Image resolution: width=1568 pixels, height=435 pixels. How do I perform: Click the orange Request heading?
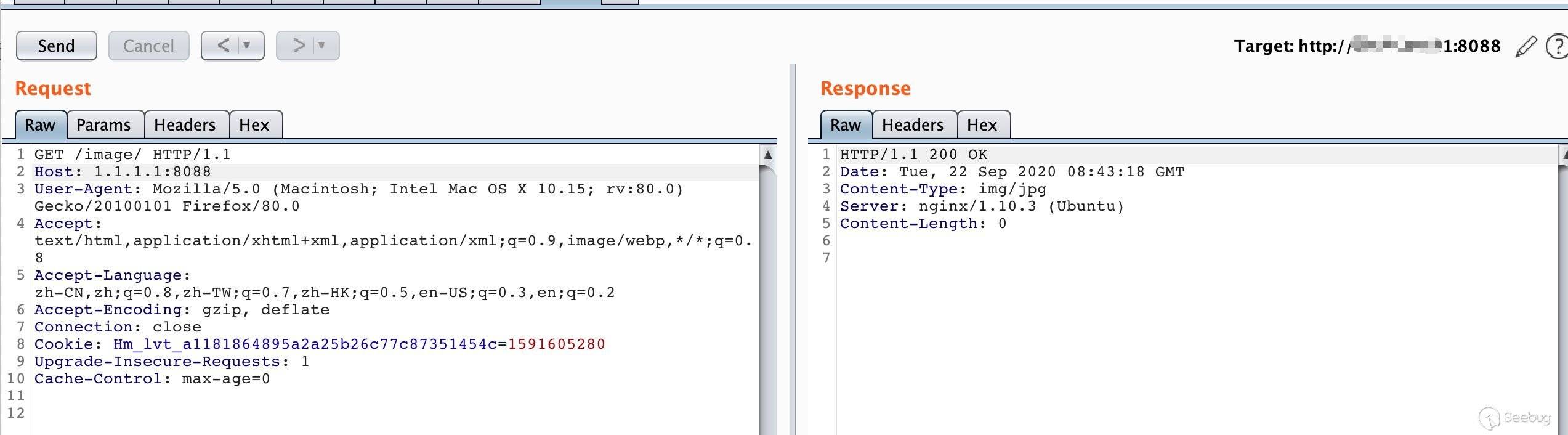pyautogui.click(x=53, y=89)
